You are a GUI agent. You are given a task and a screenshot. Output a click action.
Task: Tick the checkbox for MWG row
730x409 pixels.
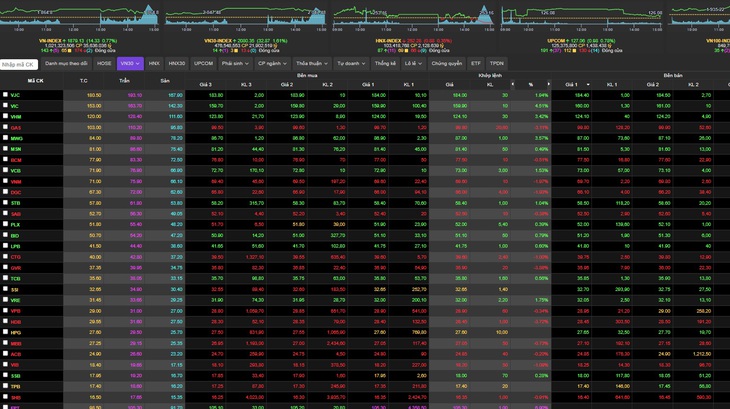(6, 138)
